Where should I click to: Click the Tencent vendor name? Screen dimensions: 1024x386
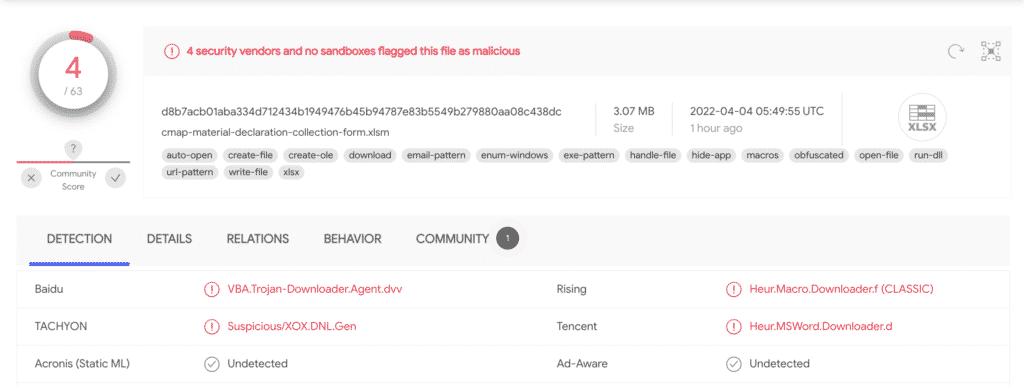coord(576,326)
